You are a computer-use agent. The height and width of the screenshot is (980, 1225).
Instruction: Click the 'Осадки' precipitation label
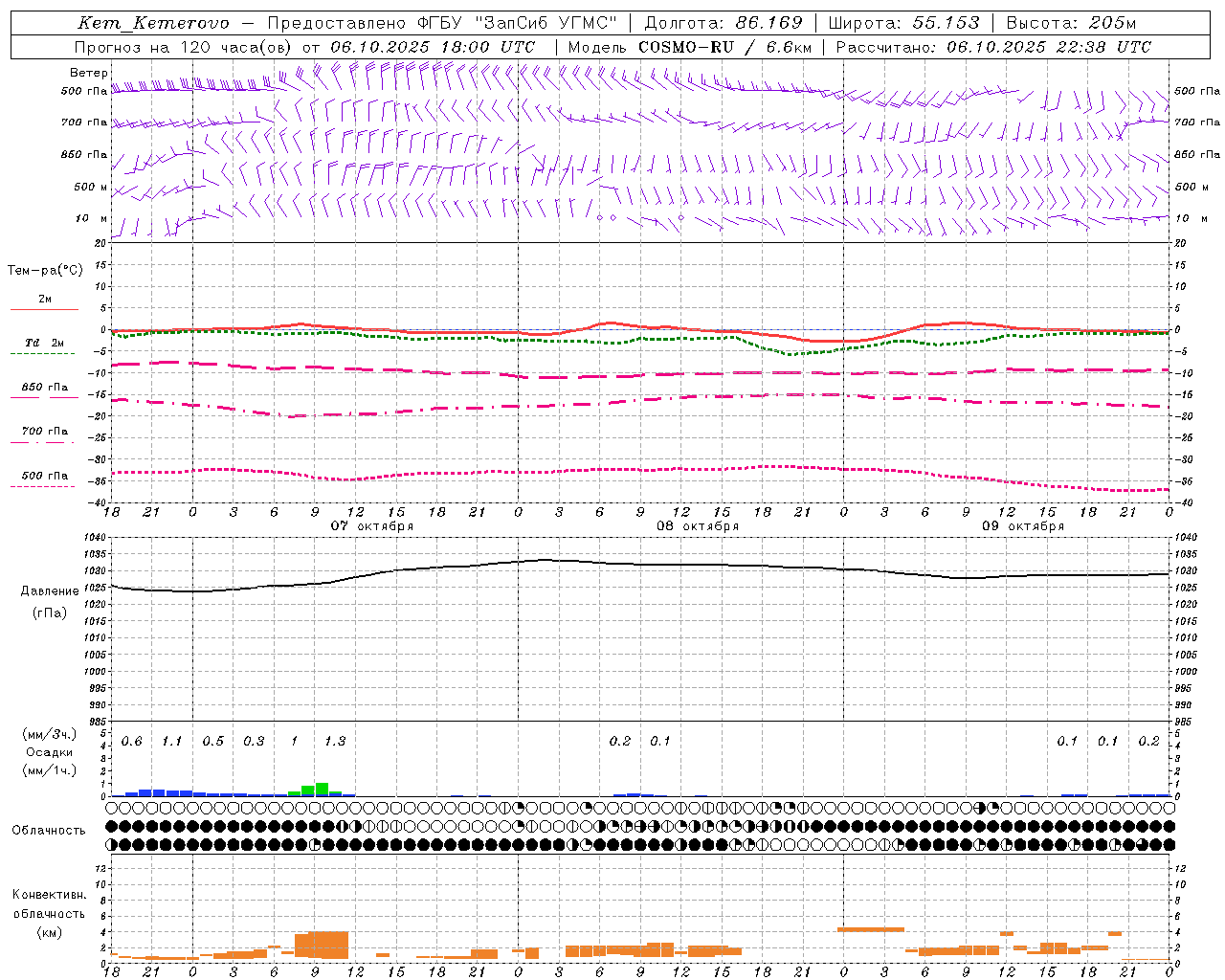(50, 752)
